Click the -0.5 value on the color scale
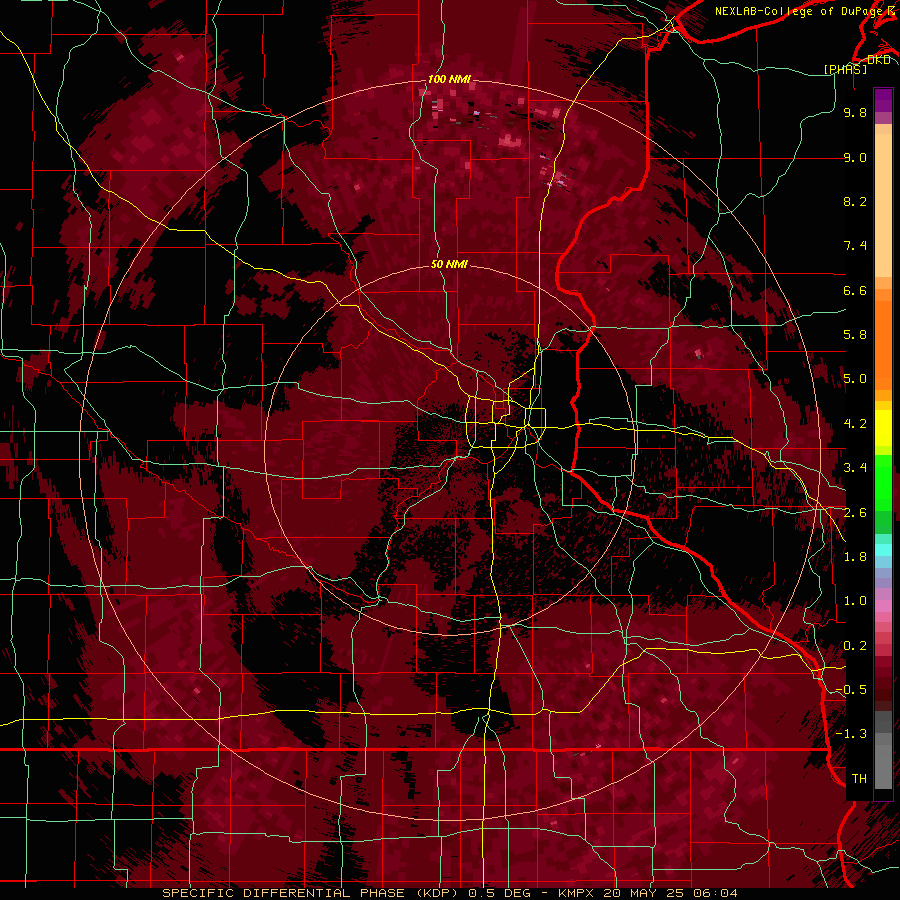The image size is (900, 900). 851,690
